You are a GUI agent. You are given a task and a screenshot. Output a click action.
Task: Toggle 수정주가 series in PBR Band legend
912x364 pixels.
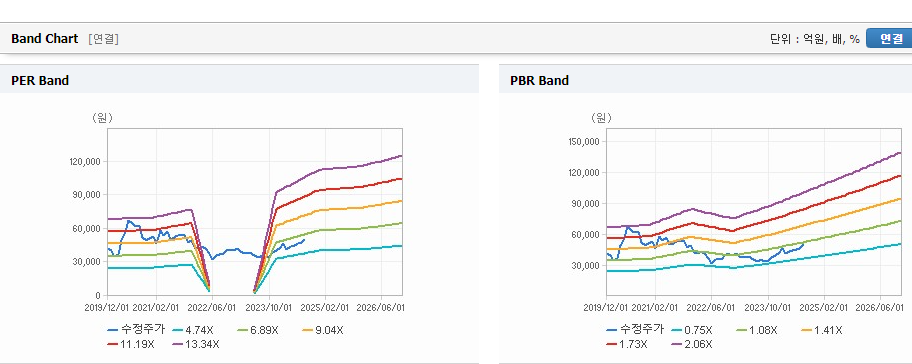[635, 330]
